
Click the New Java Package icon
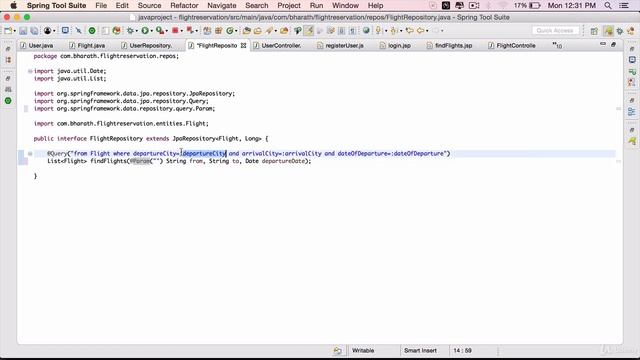click(218, 31)
